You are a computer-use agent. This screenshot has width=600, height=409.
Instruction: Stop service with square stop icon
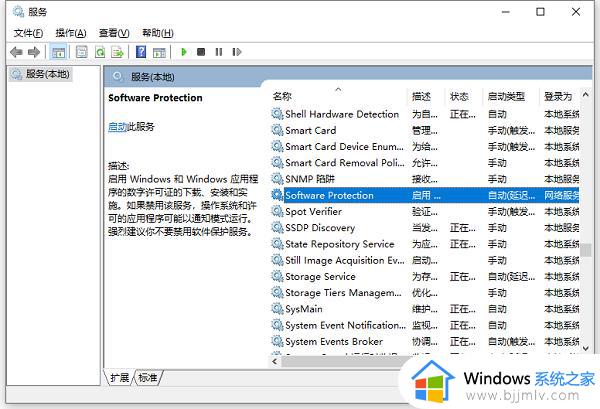click(x=201, y=52)
